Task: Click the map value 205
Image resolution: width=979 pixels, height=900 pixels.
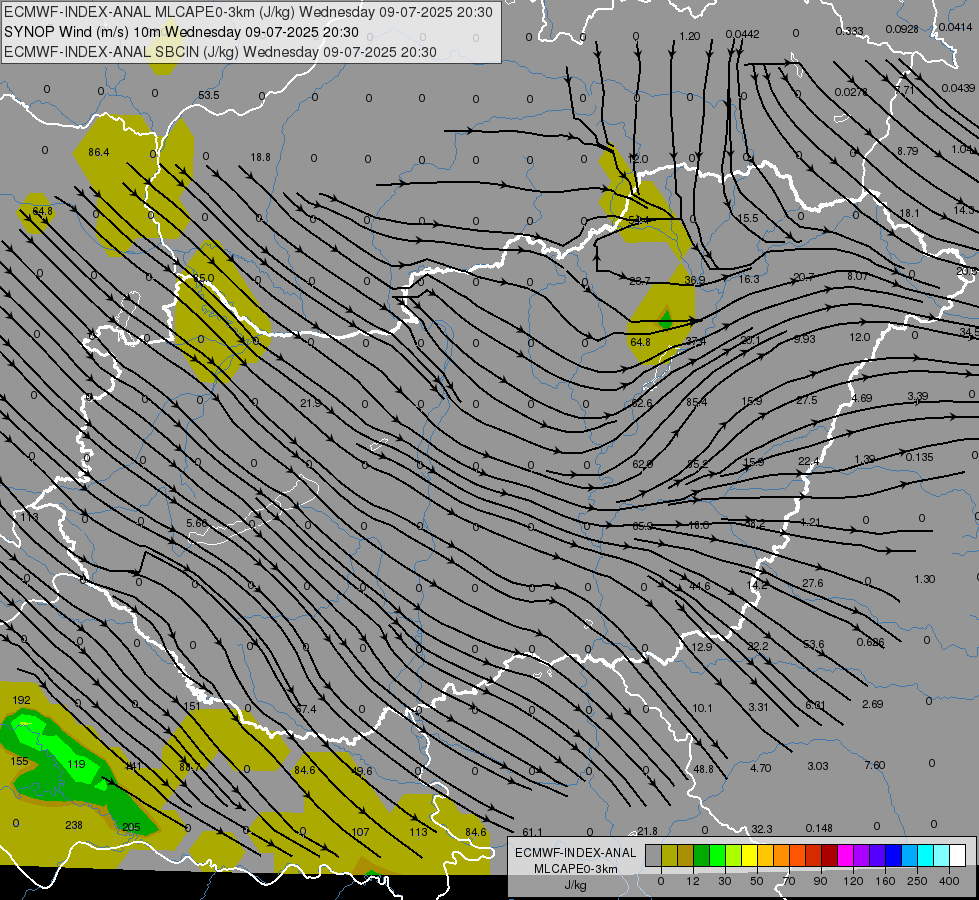Action: pyautogui.click(x=131, y=827)
